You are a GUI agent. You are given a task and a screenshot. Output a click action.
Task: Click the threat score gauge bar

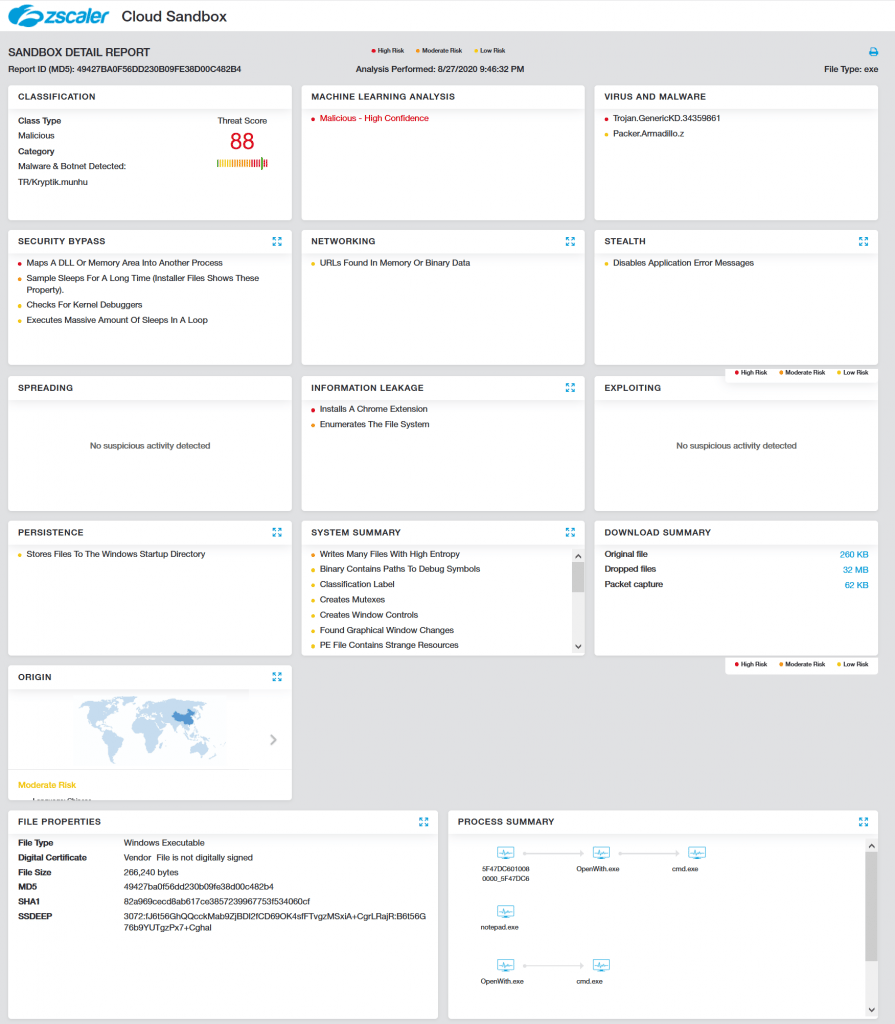(242, 163)
